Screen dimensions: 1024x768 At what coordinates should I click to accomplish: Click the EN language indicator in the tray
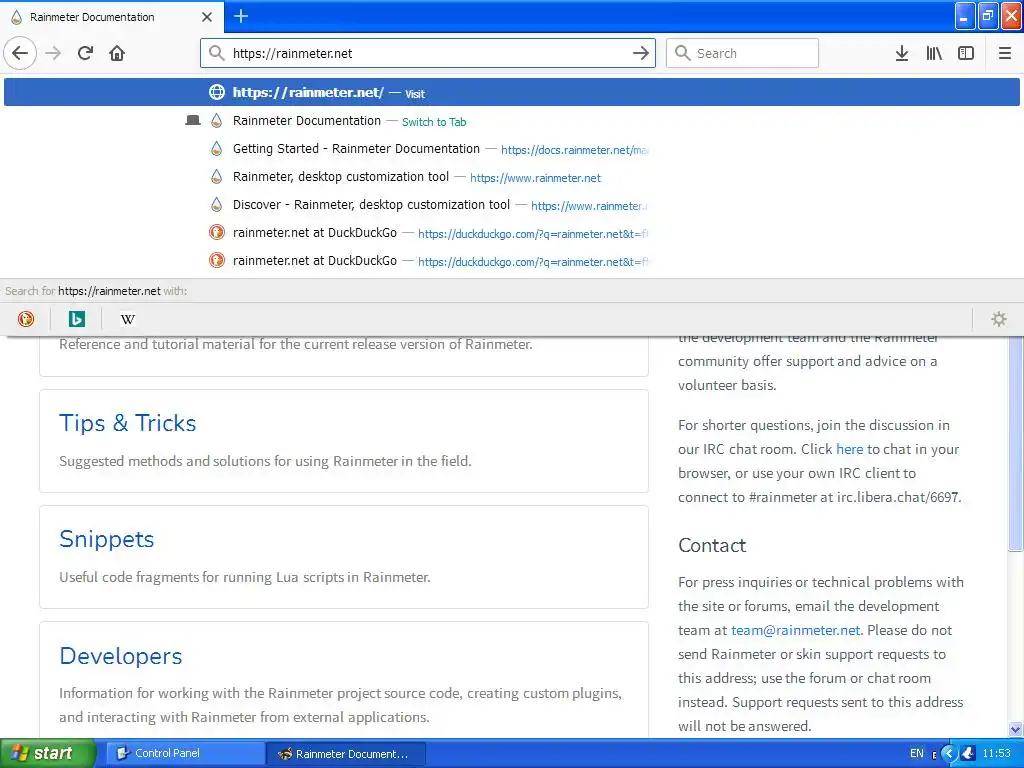tap(916, 753)
